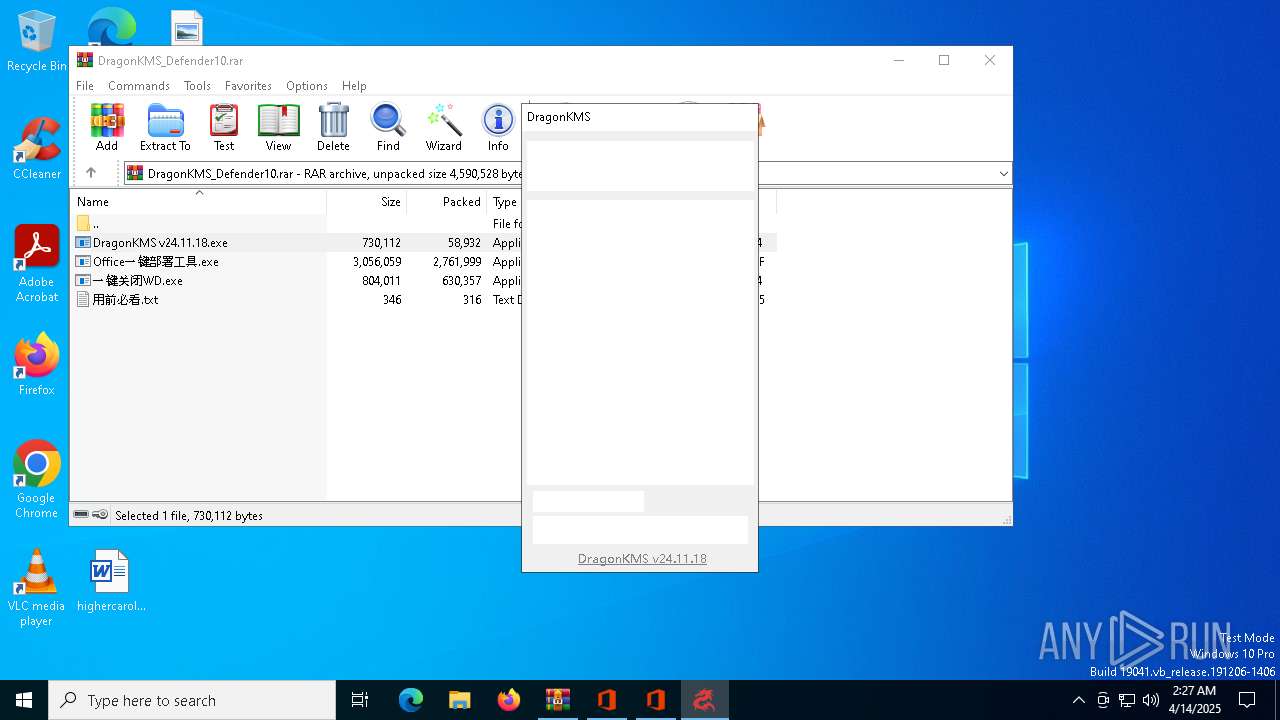Sort files by Name column header

[x=198, y=202]
